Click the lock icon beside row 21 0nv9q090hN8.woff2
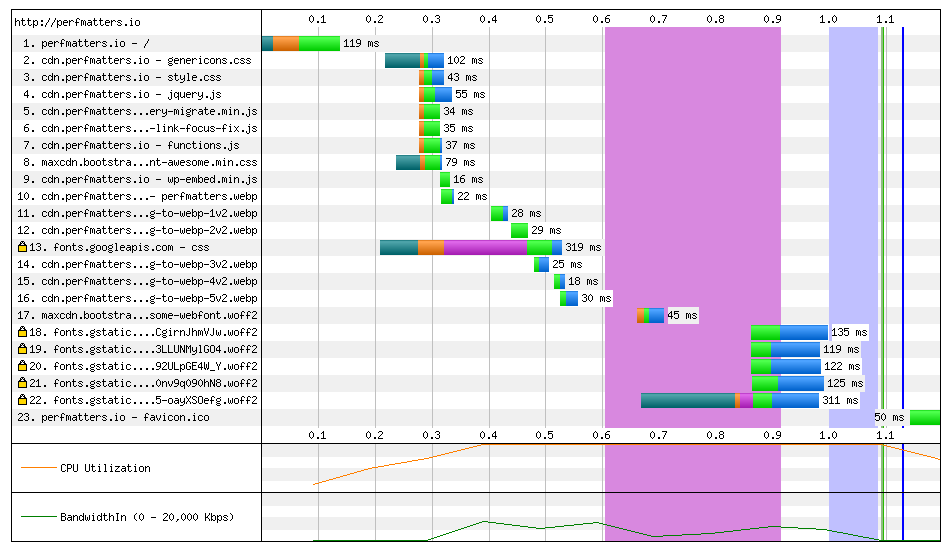This screenshot has height=551, width=949. coord(22,383)
